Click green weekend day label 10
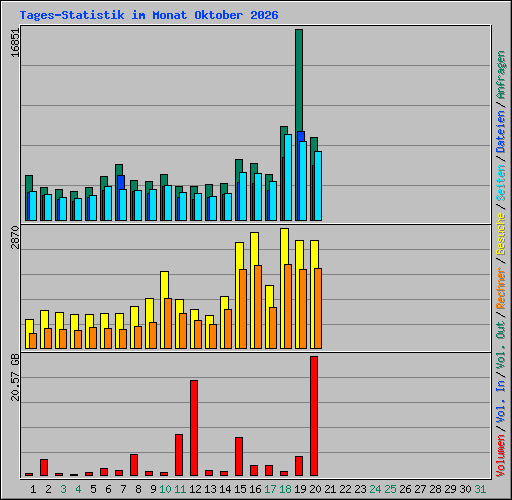 tap(165, 489)
